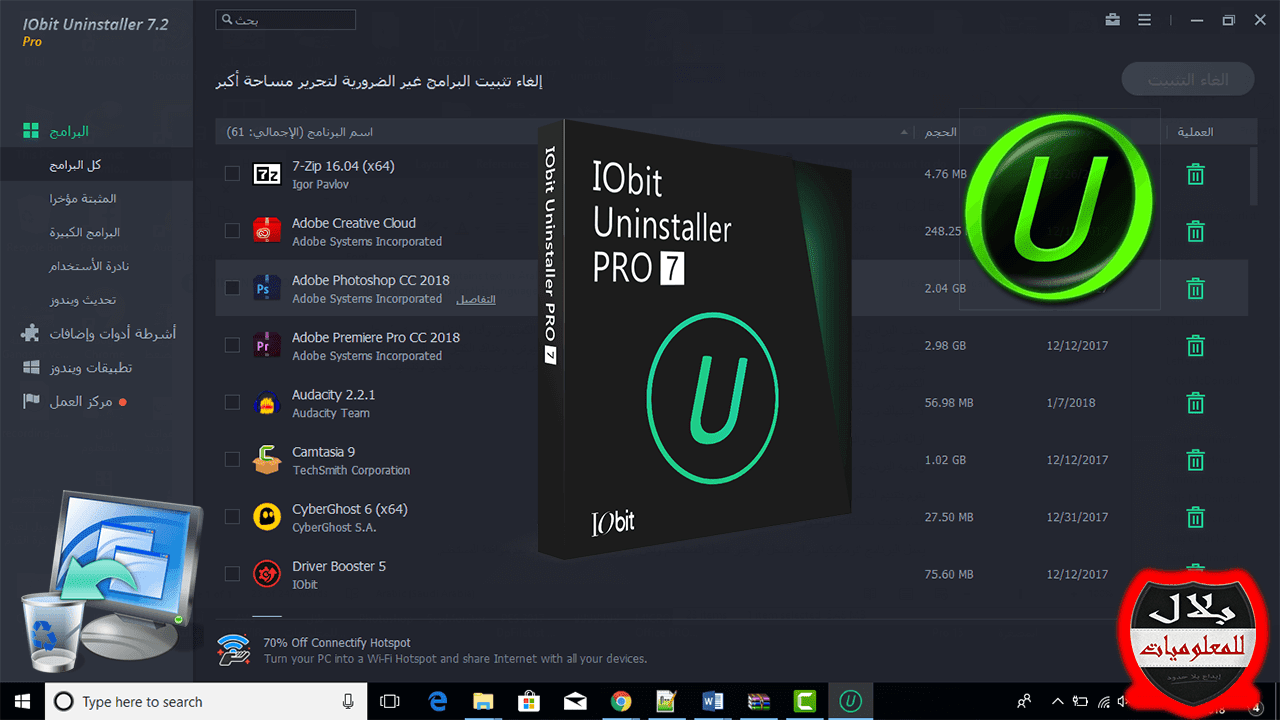Click trash icon in the Audacity 2.2.1 row

1194,403
